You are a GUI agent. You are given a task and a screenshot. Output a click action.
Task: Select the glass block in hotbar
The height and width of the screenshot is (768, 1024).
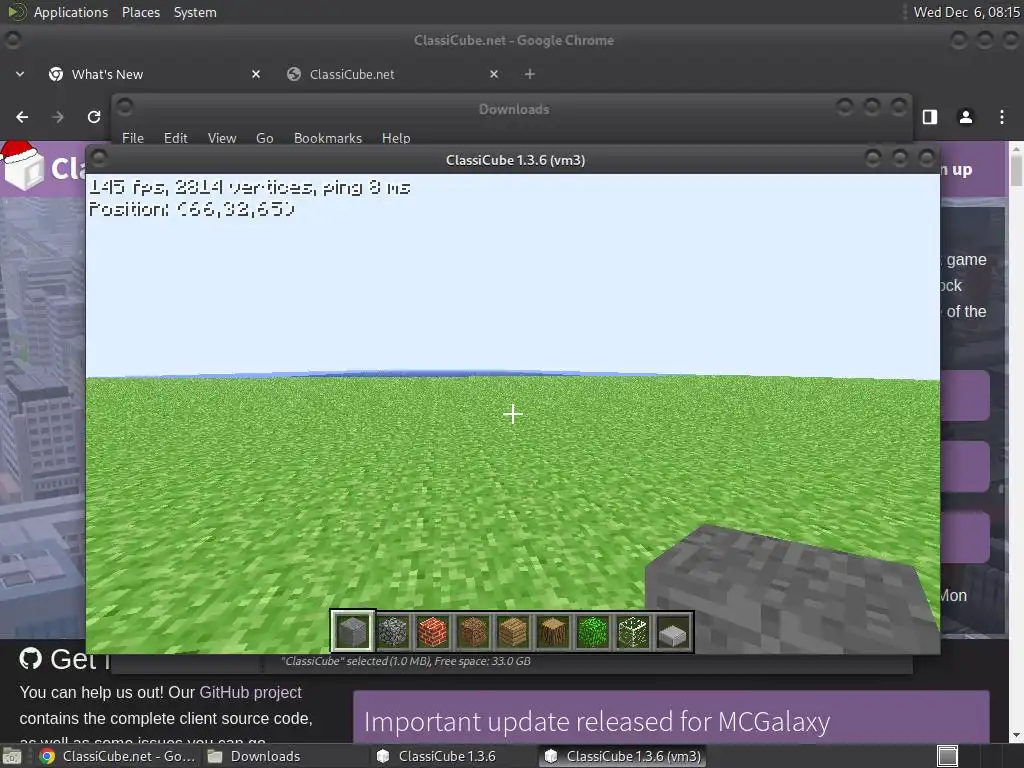[633, 632]
